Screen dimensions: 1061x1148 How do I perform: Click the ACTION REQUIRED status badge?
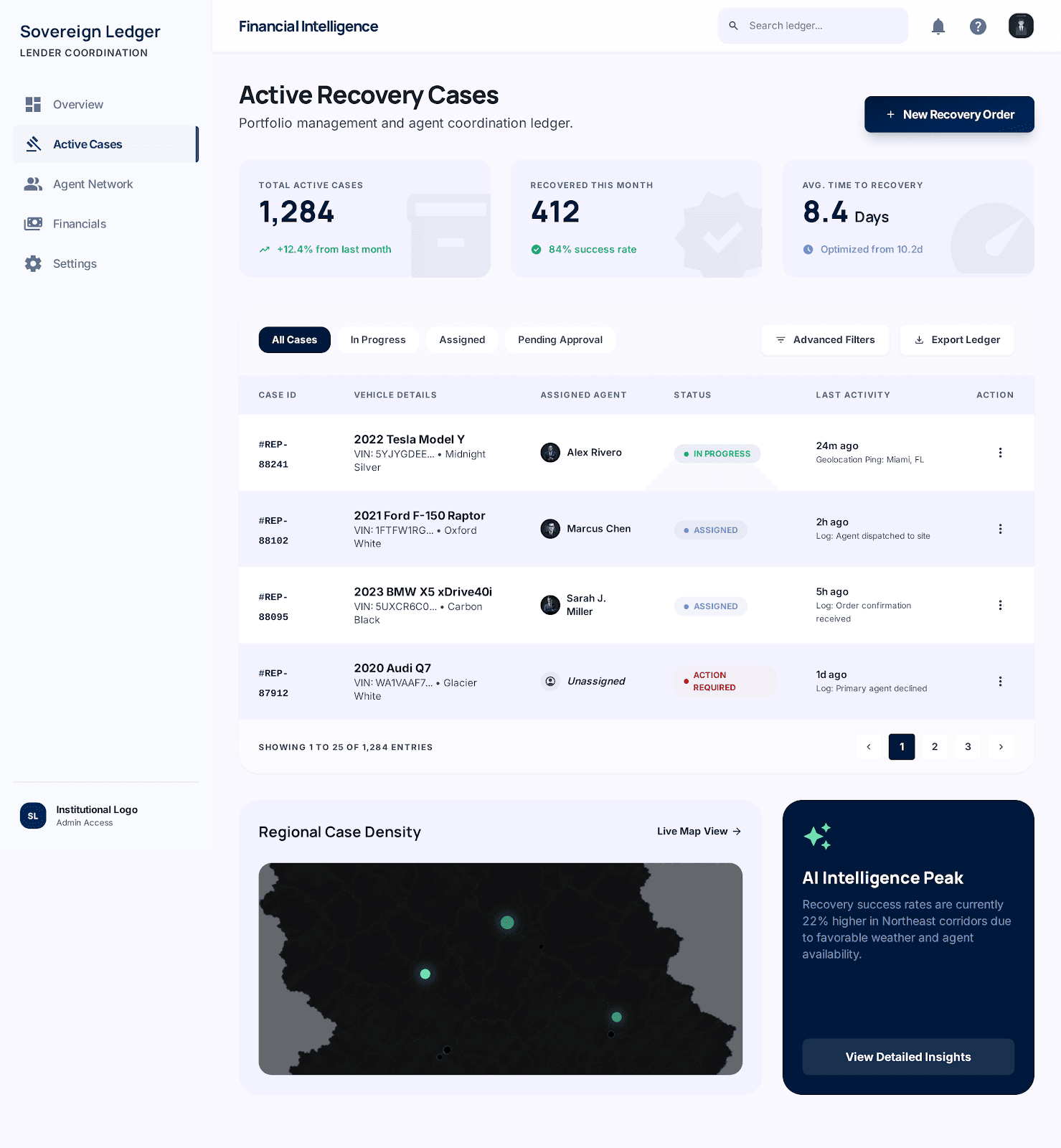click(x=725, y=682)
